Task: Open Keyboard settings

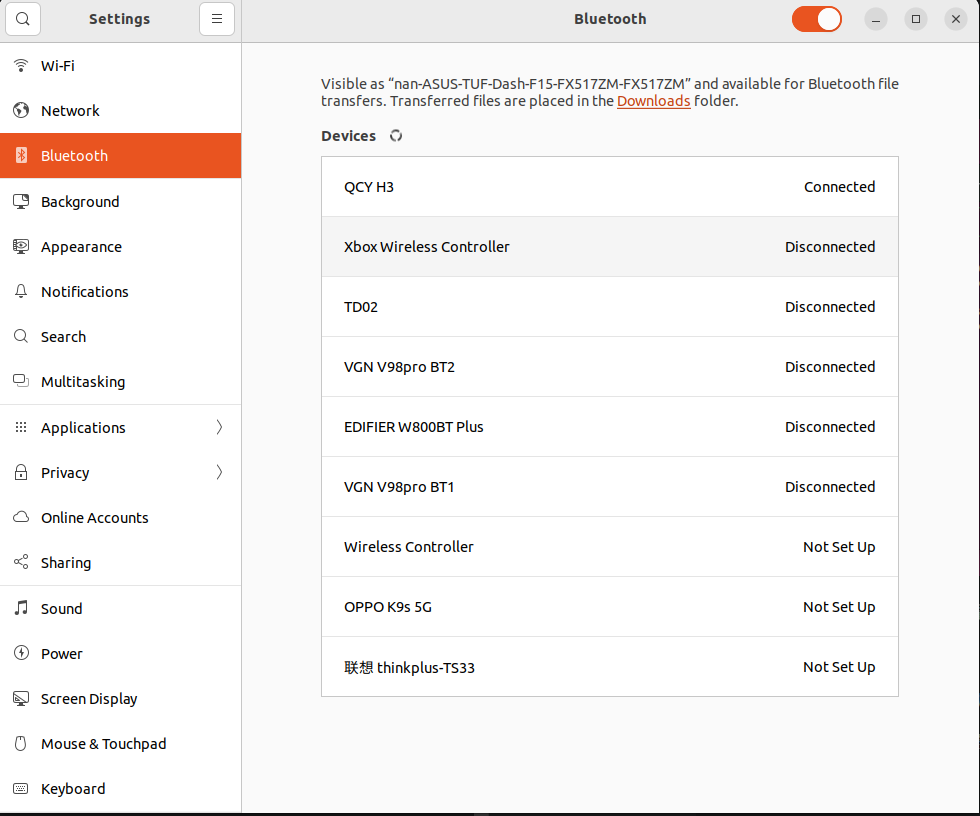Action: pyautogui.click(x=121, y=789)
